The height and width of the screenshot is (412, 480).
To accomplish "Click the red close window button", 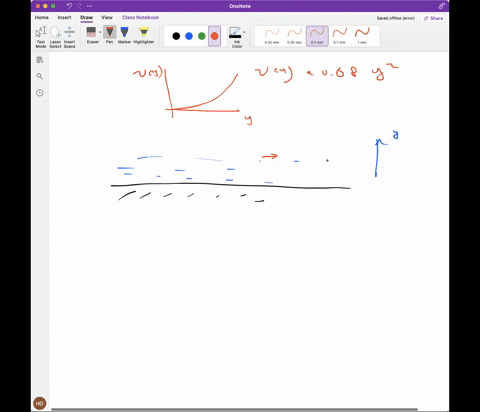I will point(37,6).
